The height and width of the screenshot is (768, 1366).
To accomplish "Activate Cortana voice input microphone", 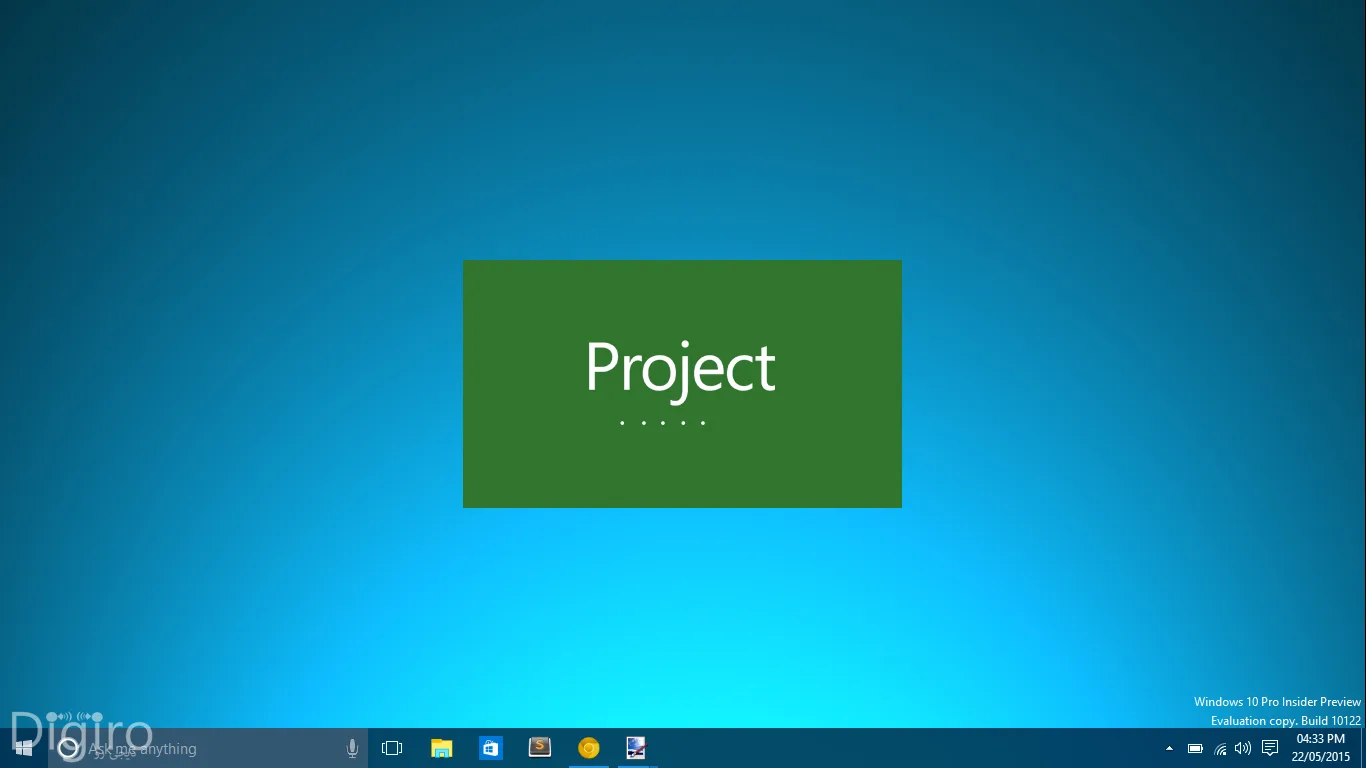I will (x=352, y=748).
